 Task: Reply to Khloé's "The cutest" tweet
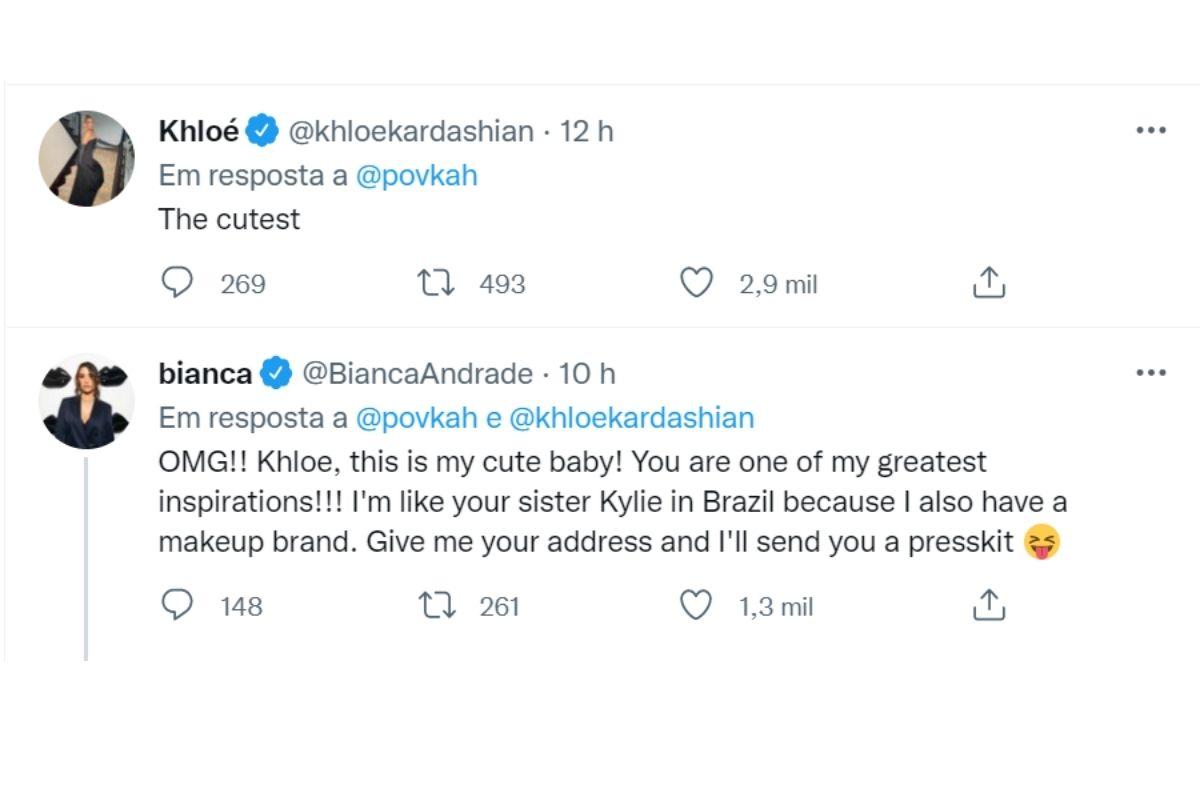177,284
